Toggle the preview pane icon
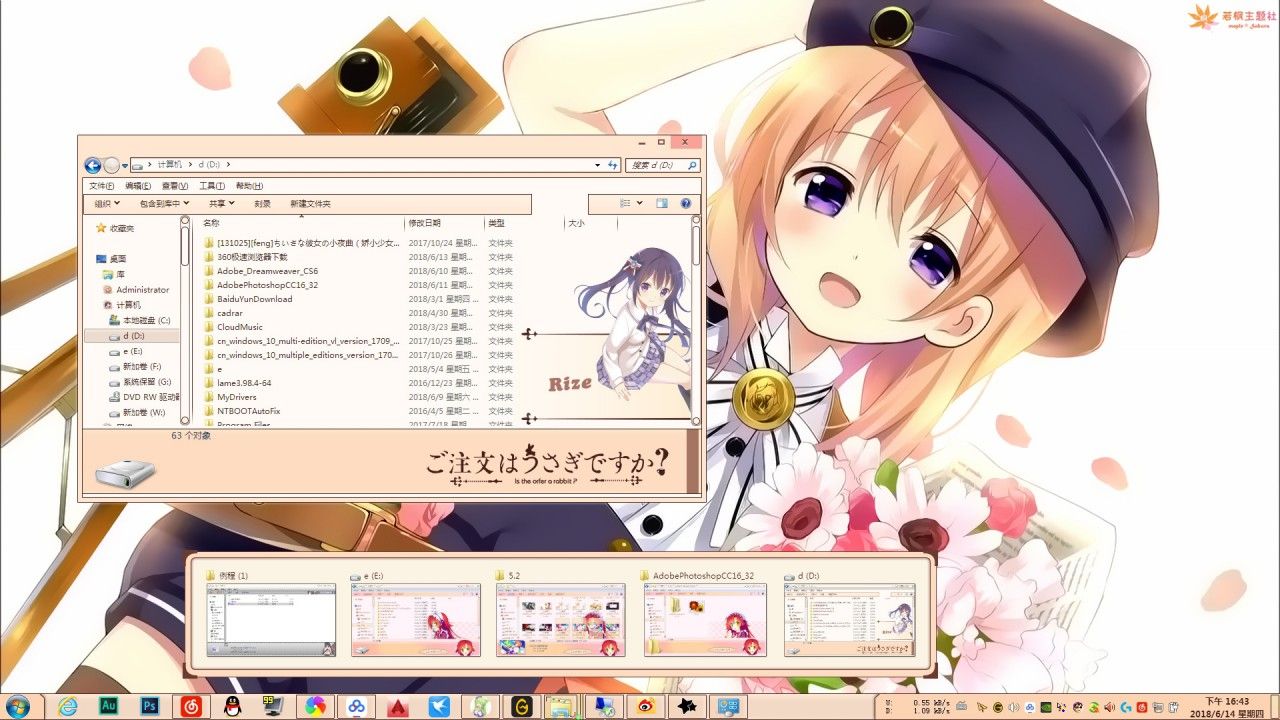 [x=662, y=203]
